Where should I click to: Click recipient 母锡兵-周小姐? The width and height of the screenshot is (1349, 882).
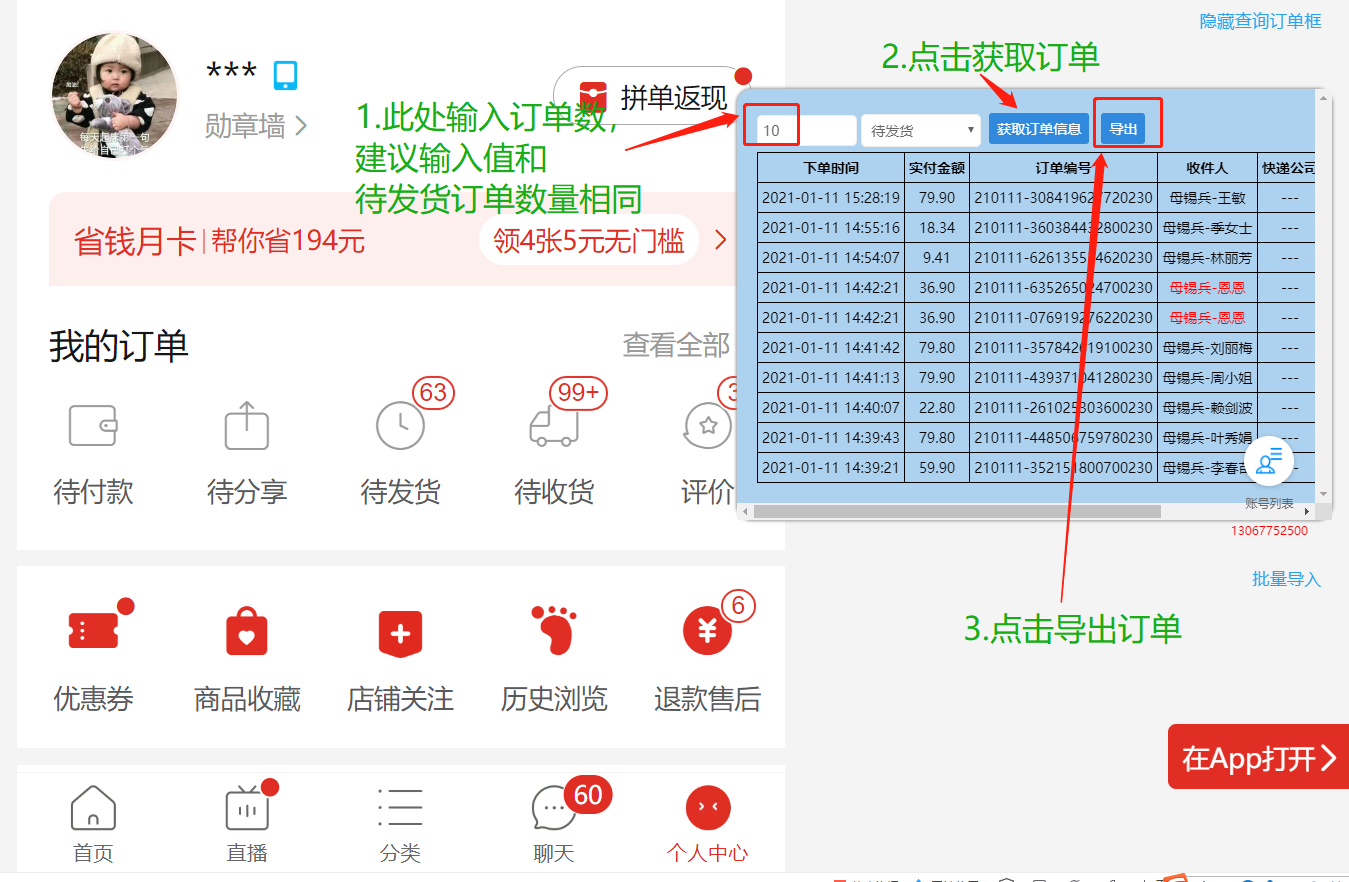tap(1207, 378)
